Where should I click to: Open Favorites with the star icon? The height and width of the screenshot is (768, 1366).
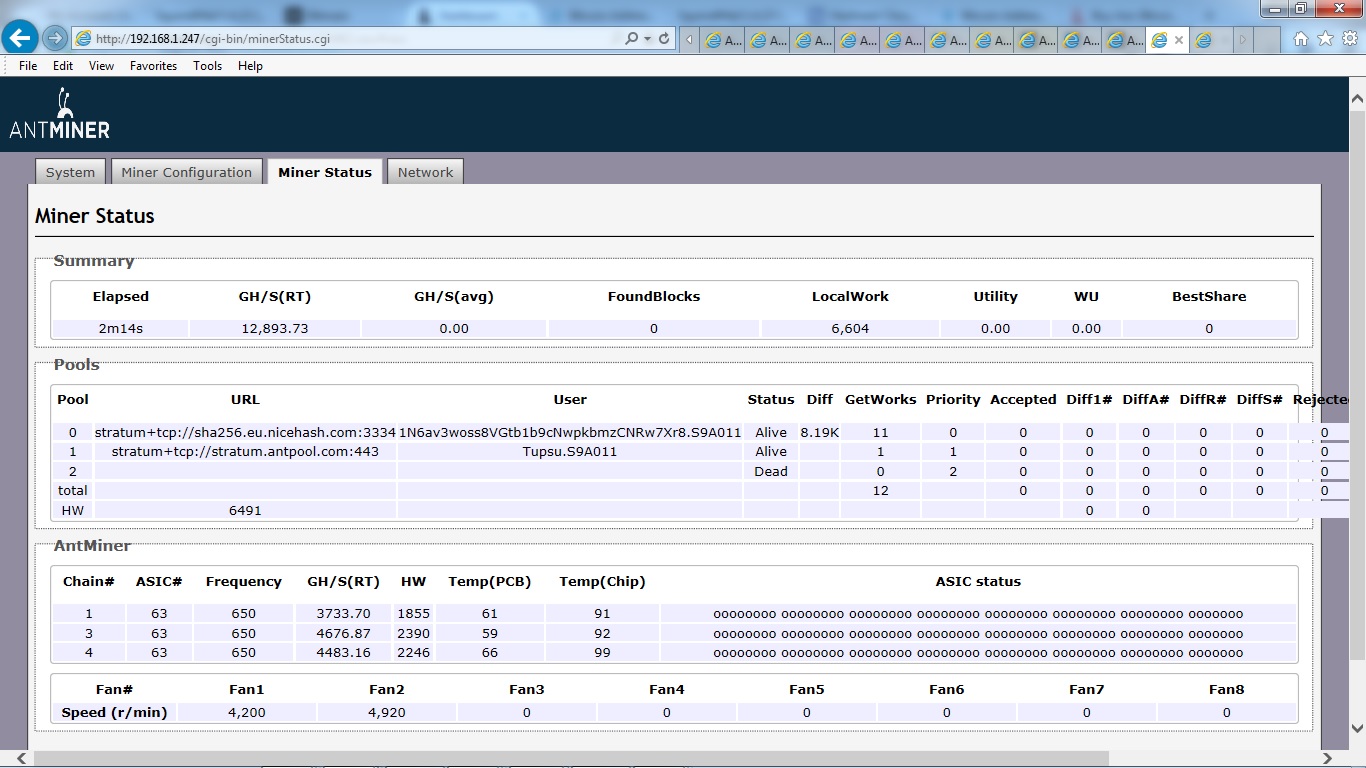(1325, 39)
